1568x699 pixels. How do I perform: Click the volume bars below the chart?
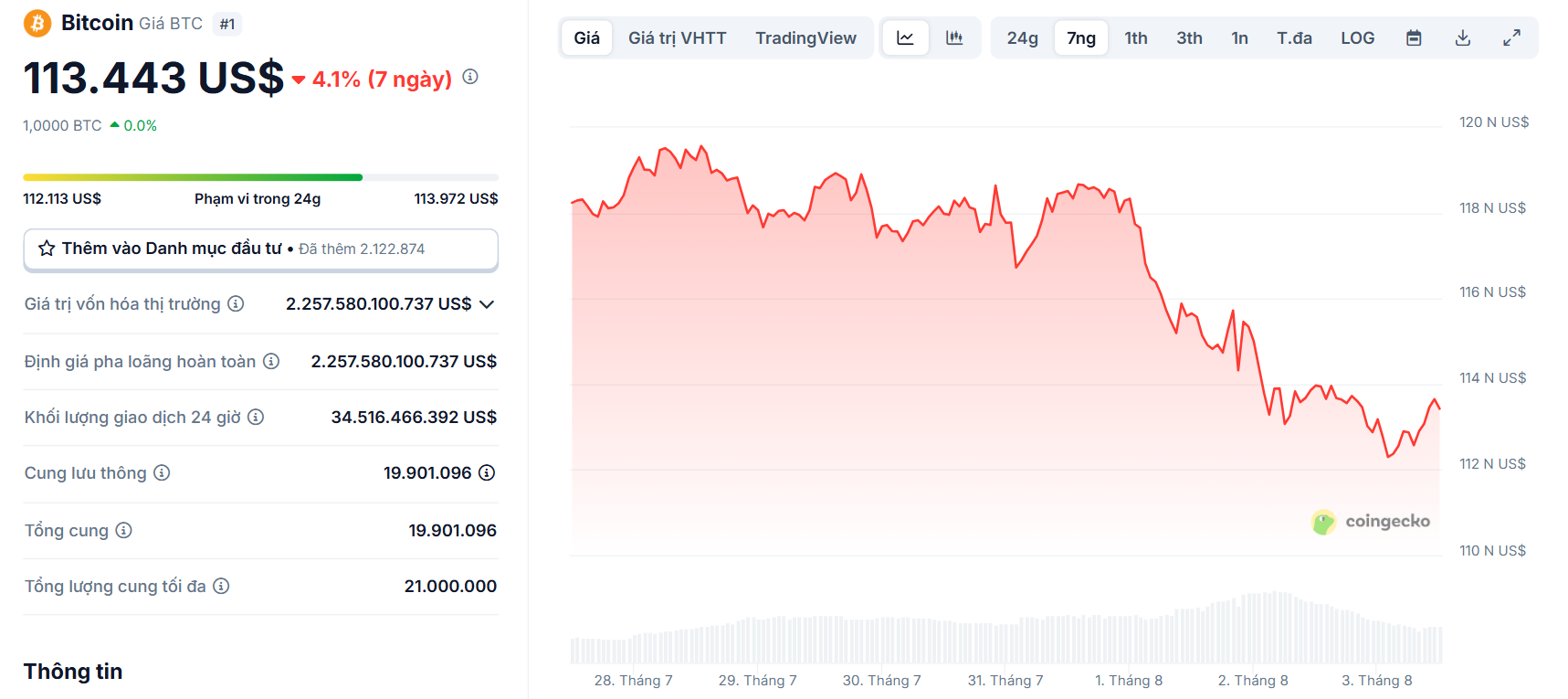1005,628
